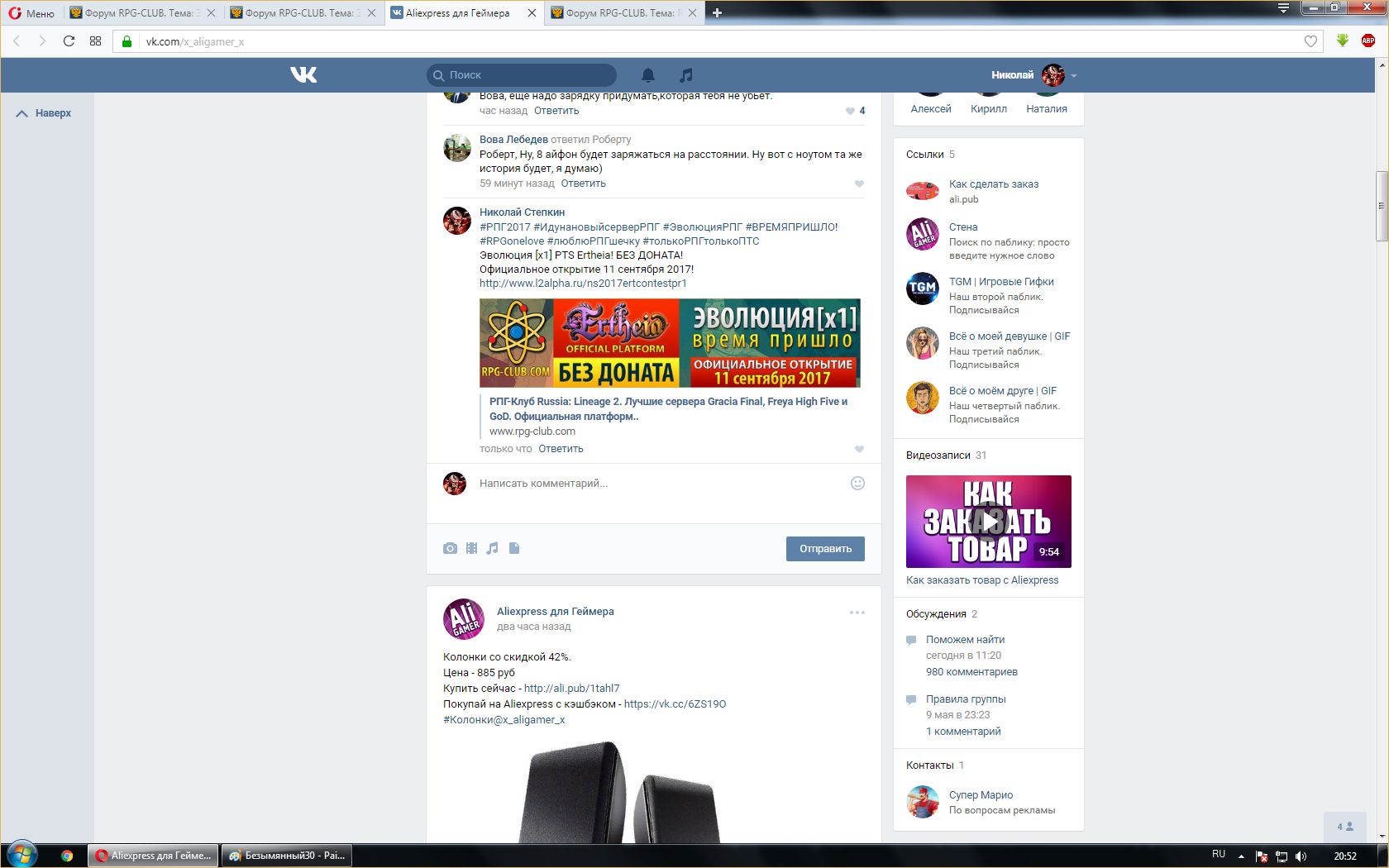Open the РПГ-Клуб Russia link preview title
This screenshot has width=1389, height=868.
tap(668, 409)
